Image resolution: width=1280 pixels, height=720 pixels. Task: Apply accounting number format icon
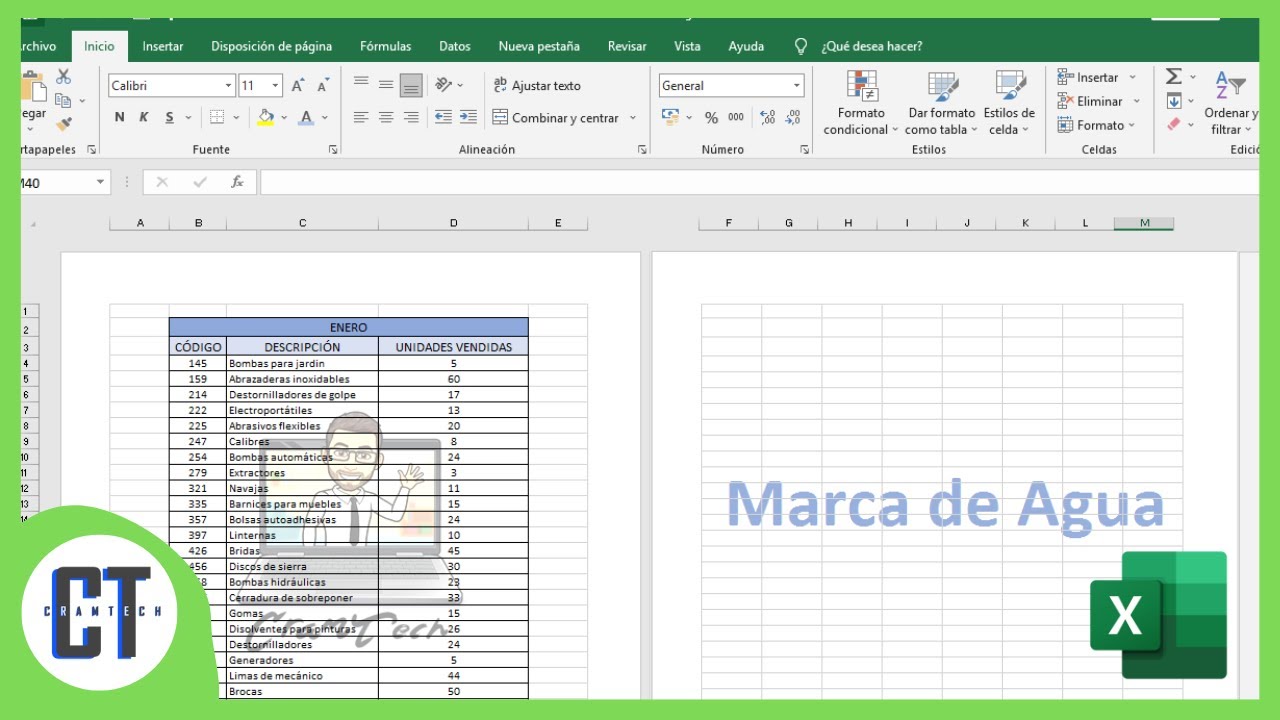tap(671, 117)
